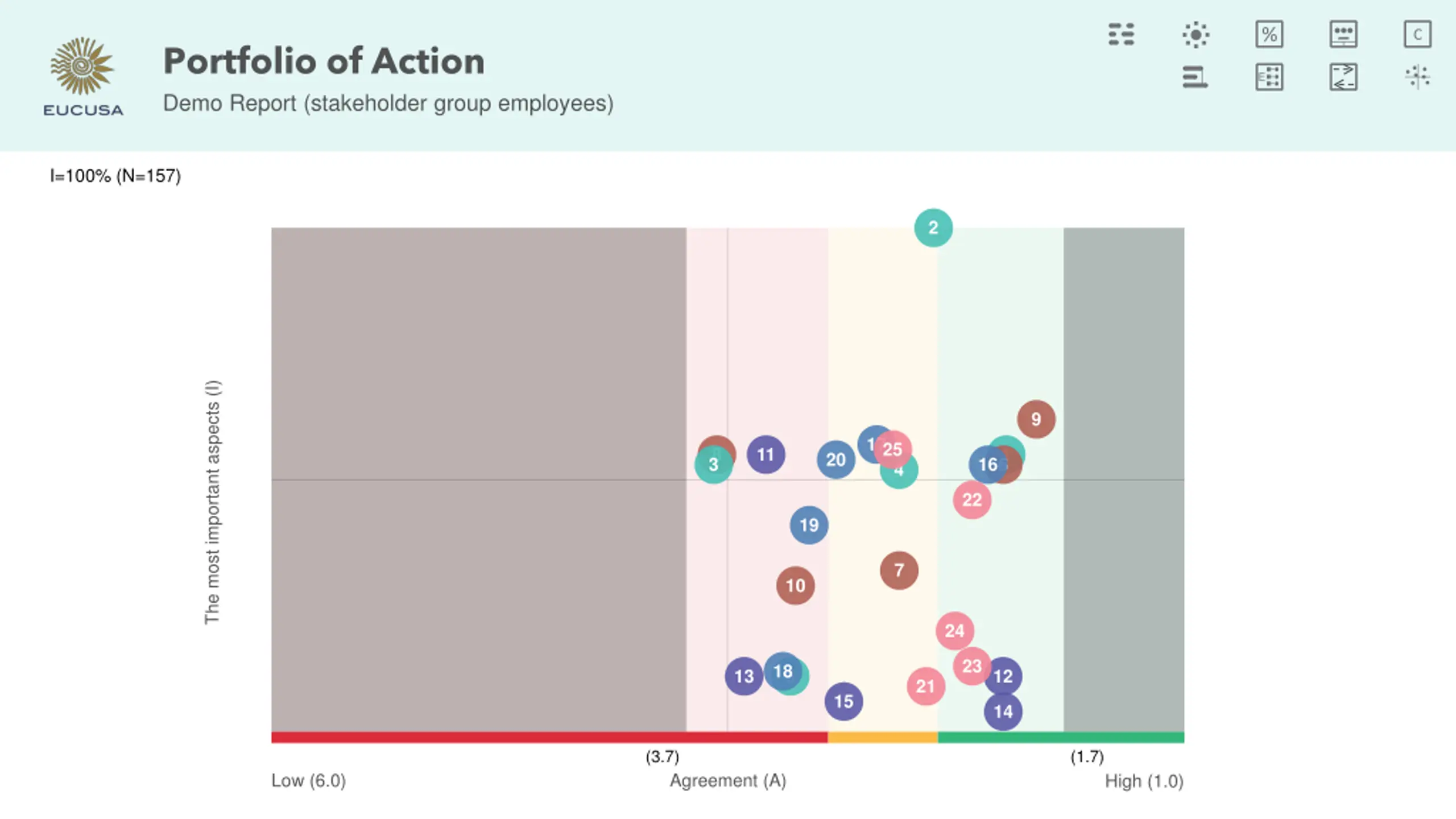Select brown bubble number 10

pyautogui.click(x=795, y=585)
